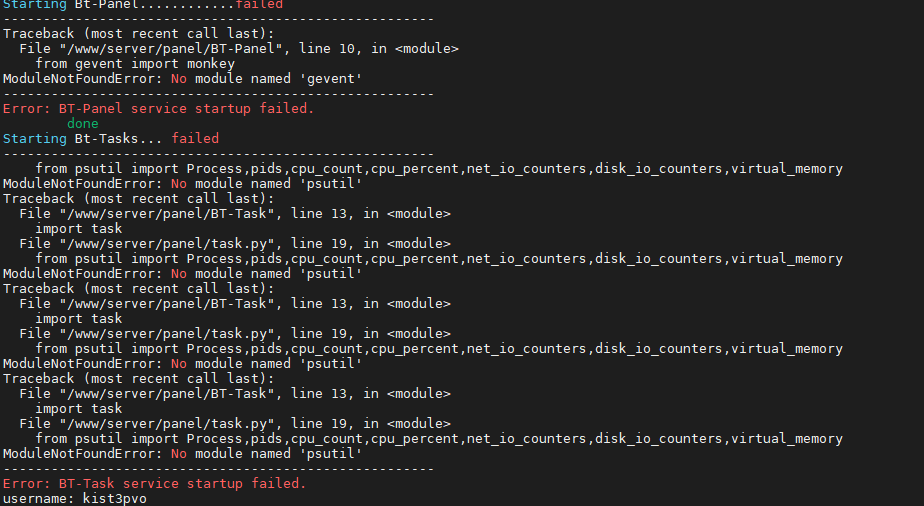Click the red 'failed' after Bt-Tasks
Image resolution: width=924 pixels, height=506 pixels.
(x=195, y=139)
